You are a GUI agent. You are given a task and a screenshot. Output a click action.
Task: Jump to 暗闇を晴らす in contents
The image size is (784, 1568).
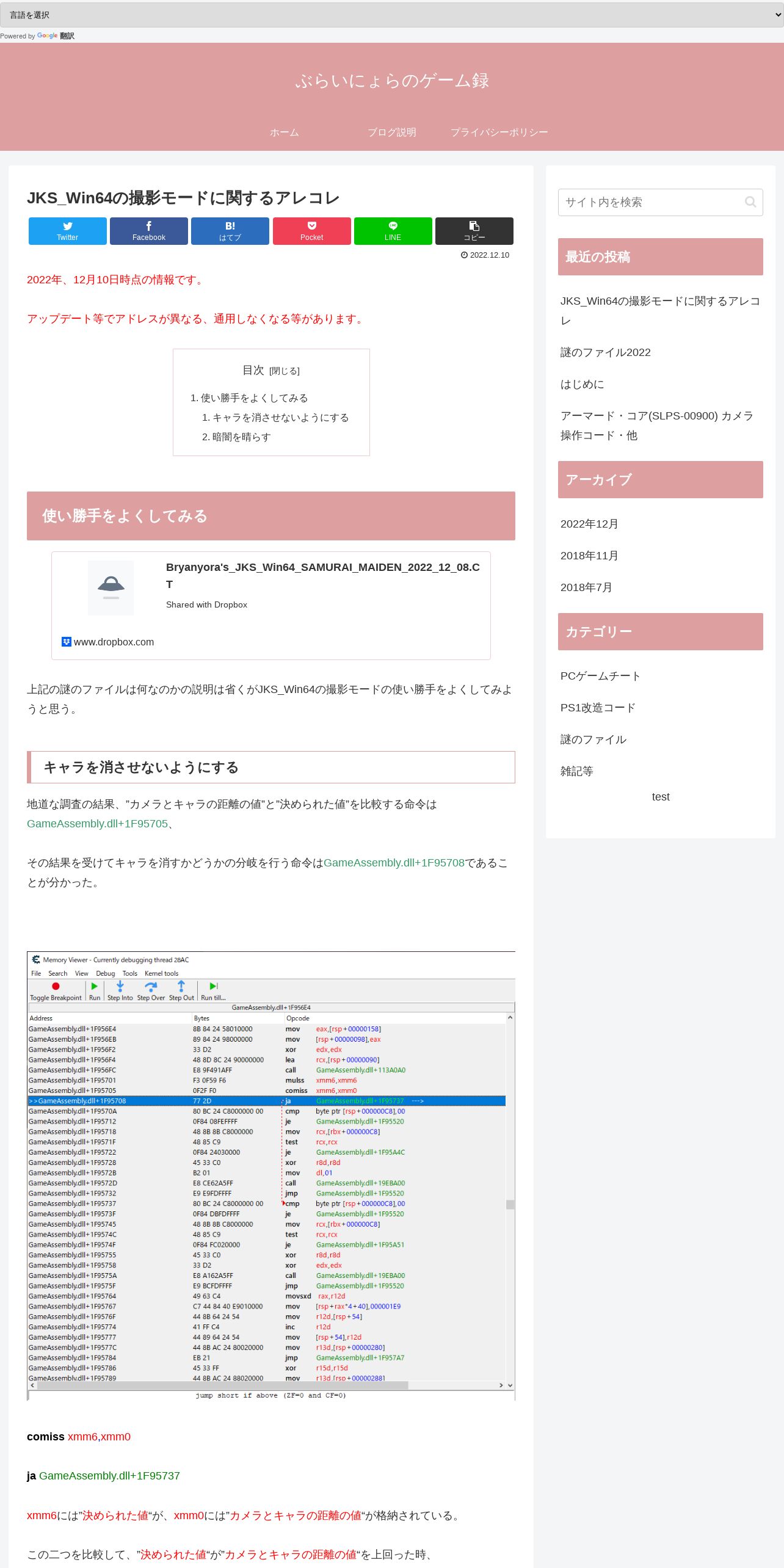click(x=241, y=437)
